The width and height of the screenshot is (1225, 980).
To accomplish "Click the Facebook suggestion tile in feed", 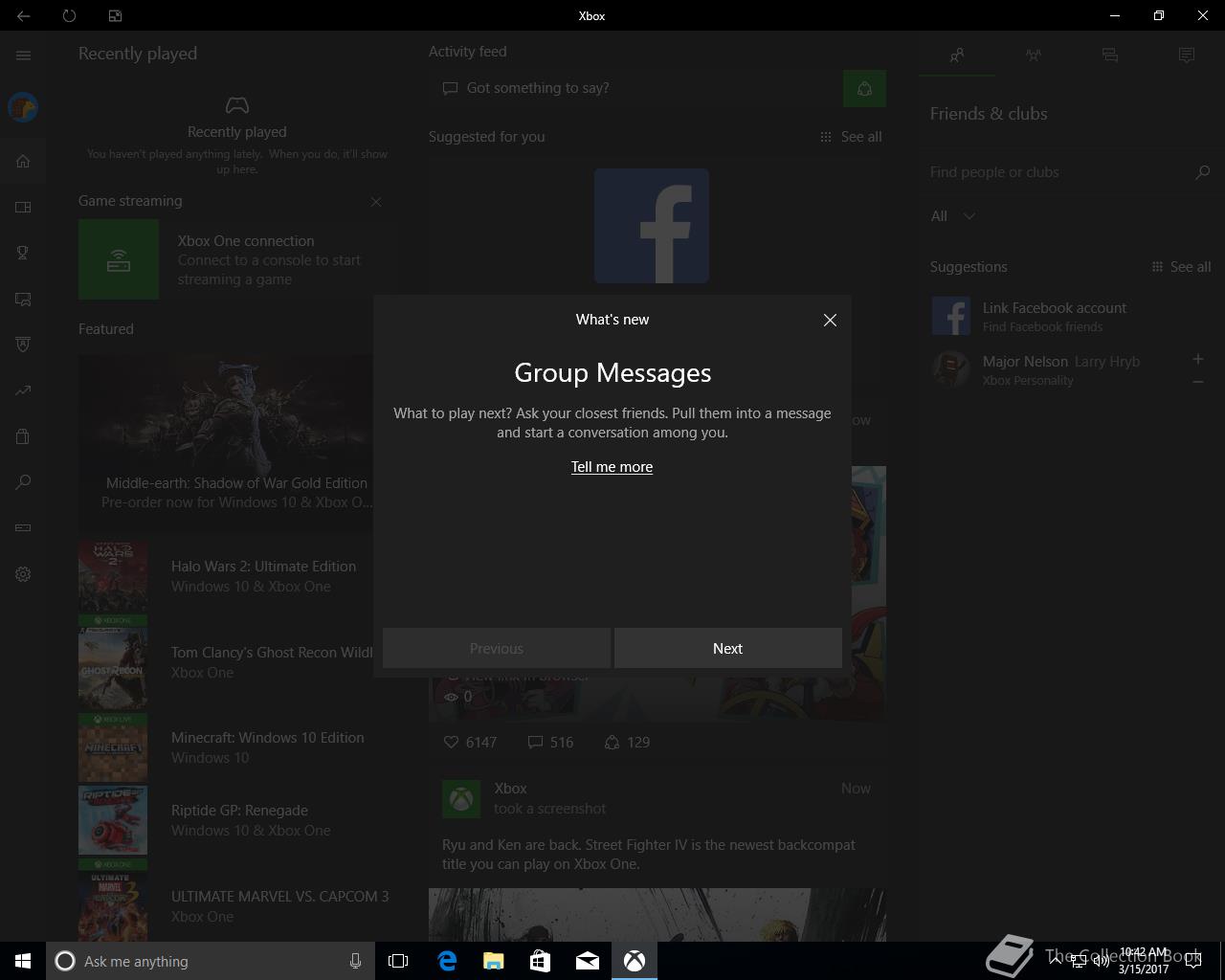I will tap(652, 226).
